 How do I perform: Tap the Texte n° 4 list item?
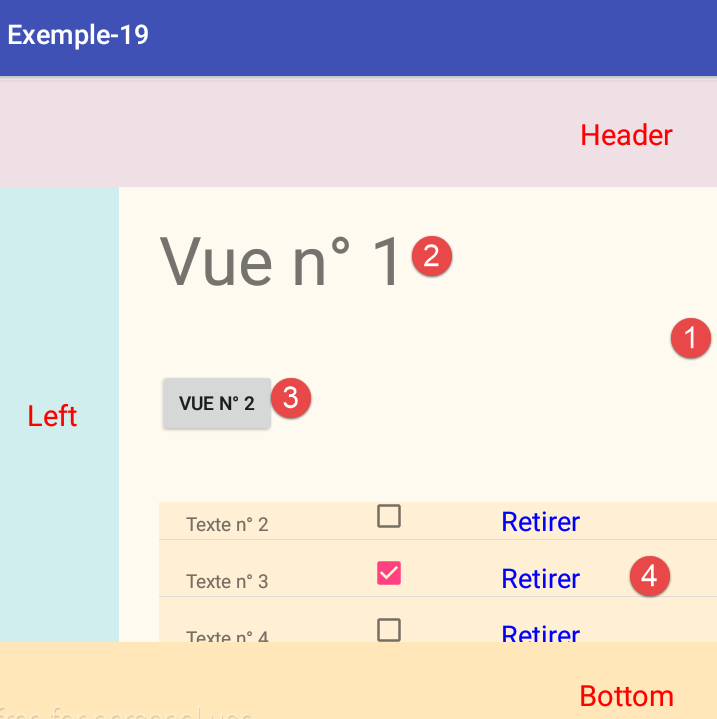pyautogui.click(x=227, y=635)
